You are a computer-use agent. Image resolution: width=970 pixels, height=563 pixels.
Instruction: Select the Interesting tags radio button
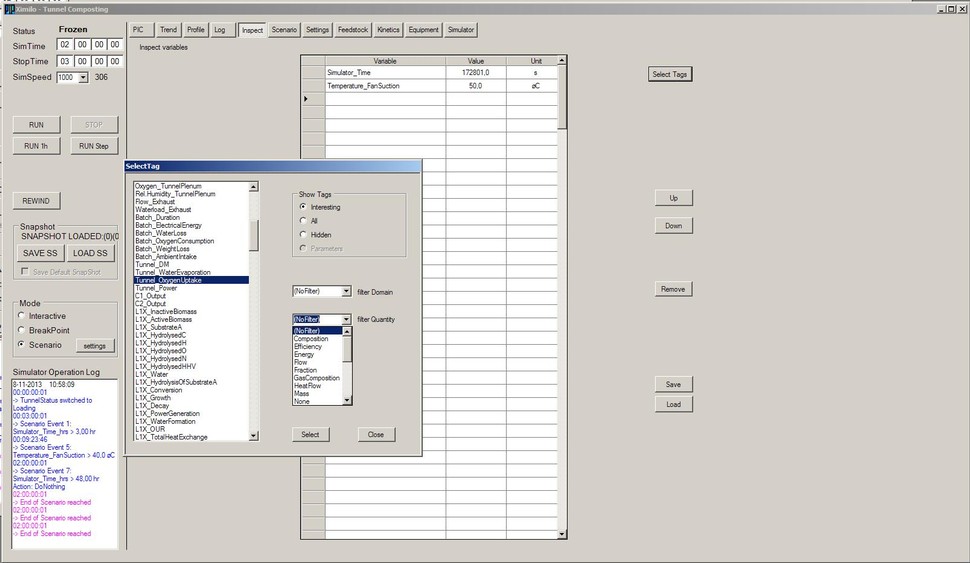tap(304, 207)
